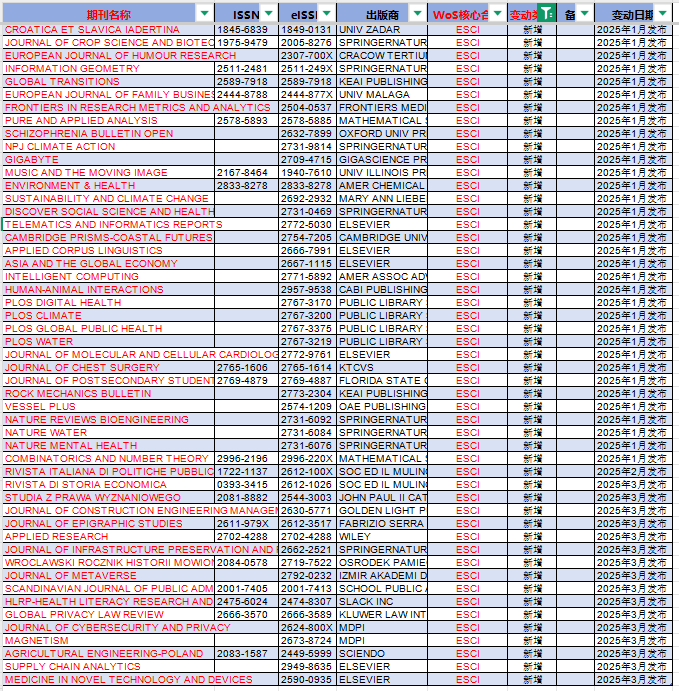Select cell JOURNAL OF EPIGRAPHIC STUDIES

click(108, 524)
